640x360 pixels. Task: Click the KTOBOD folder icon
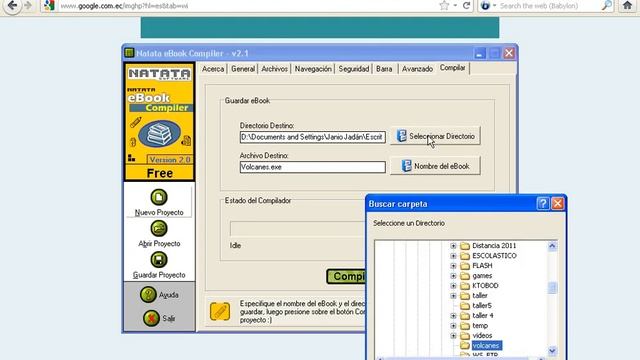click(x=465, y=286)
